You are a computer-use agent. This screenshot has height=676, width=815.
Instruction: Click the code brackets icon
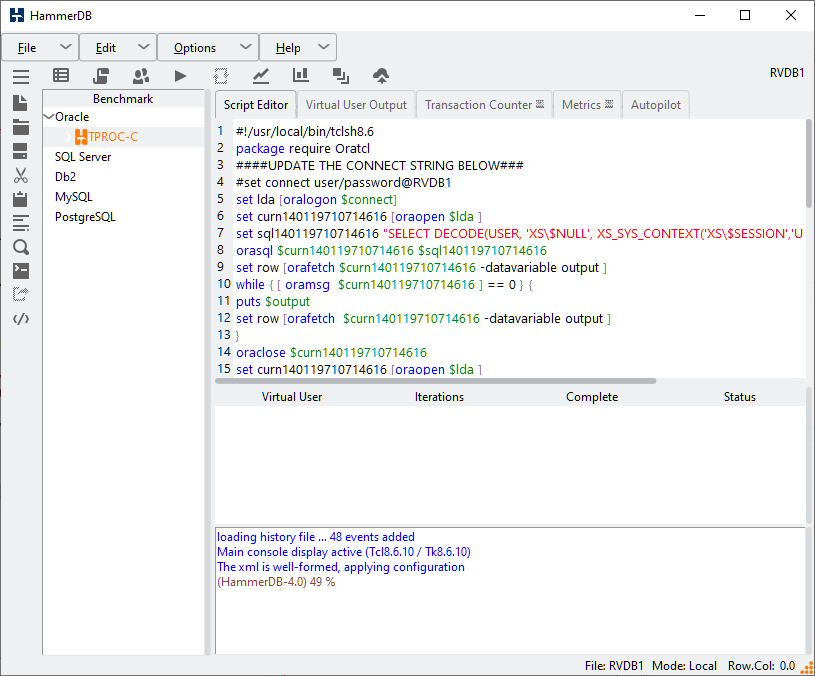[x=21, y=319]
